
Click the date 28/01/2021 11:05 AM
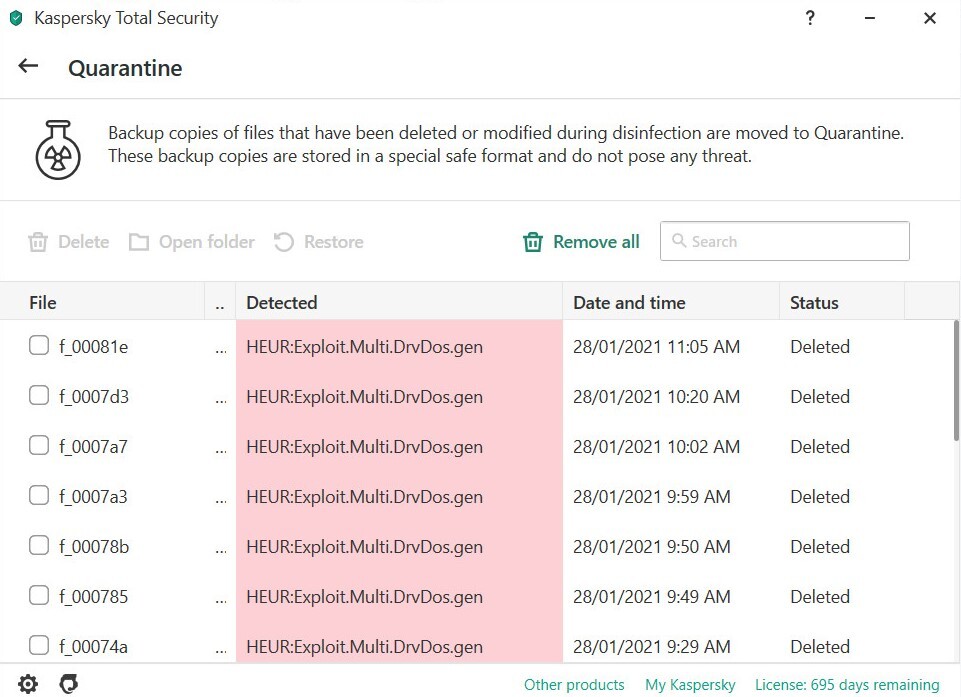pos(656,347)
